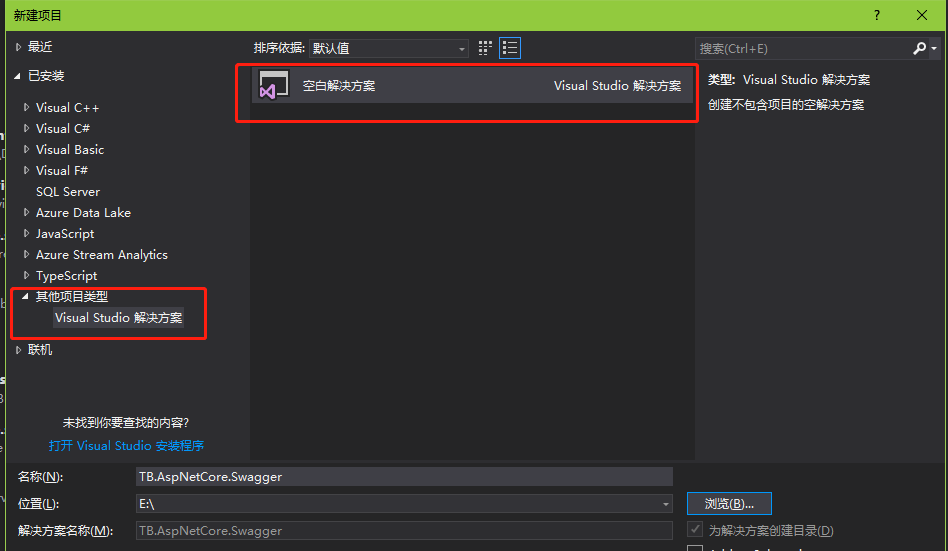Select SQL Server in the tree
Viewport: 948px width, 551px height.
(68, 192)
